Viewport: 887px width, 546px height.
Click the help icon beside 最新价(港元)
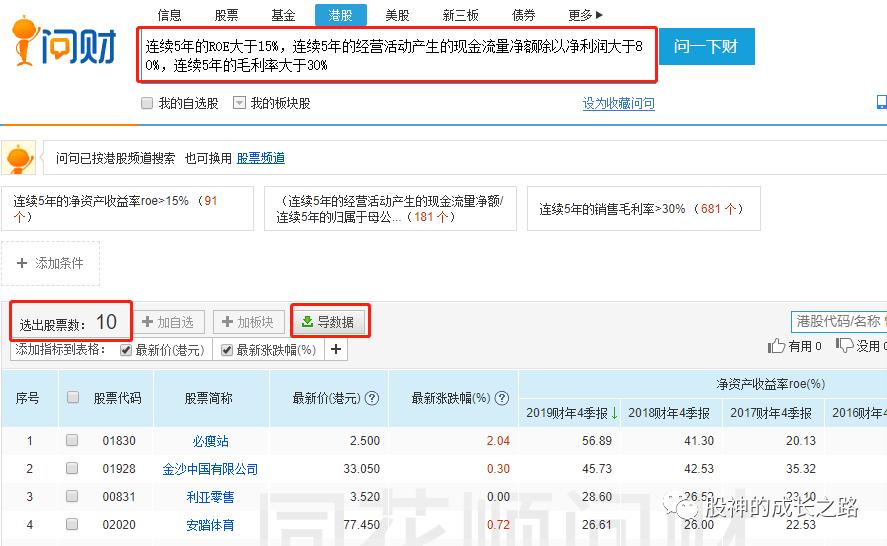(x=372, y=398)
